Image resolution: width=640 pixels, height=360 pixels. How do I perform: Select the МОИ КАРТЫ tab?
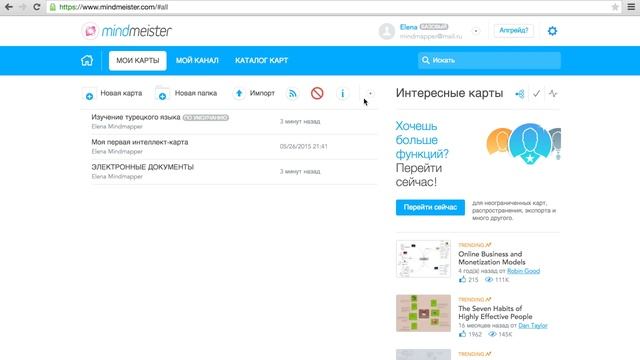(x=138, y=60)
